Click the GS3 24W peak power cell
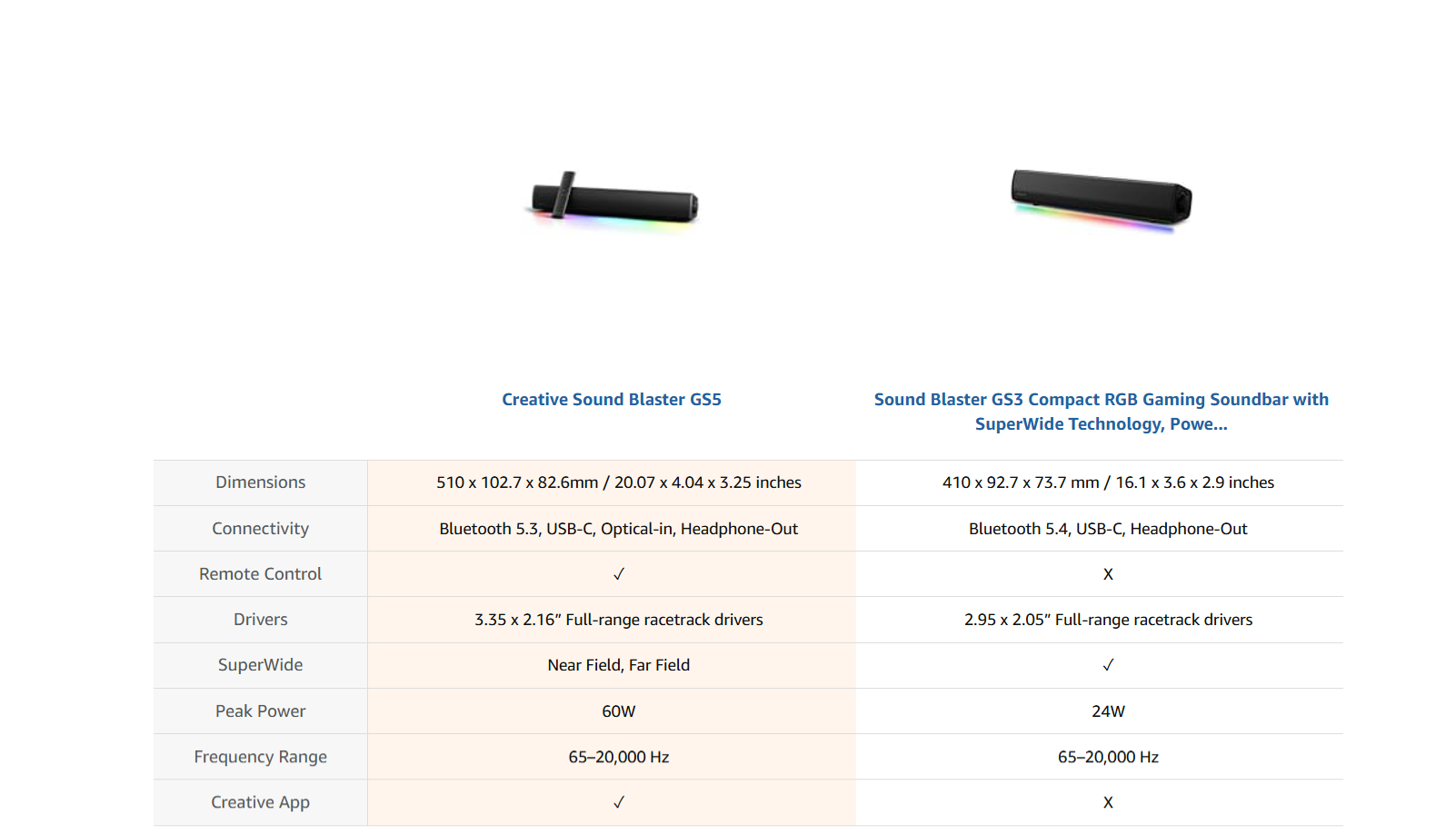 coord(1108,711)
